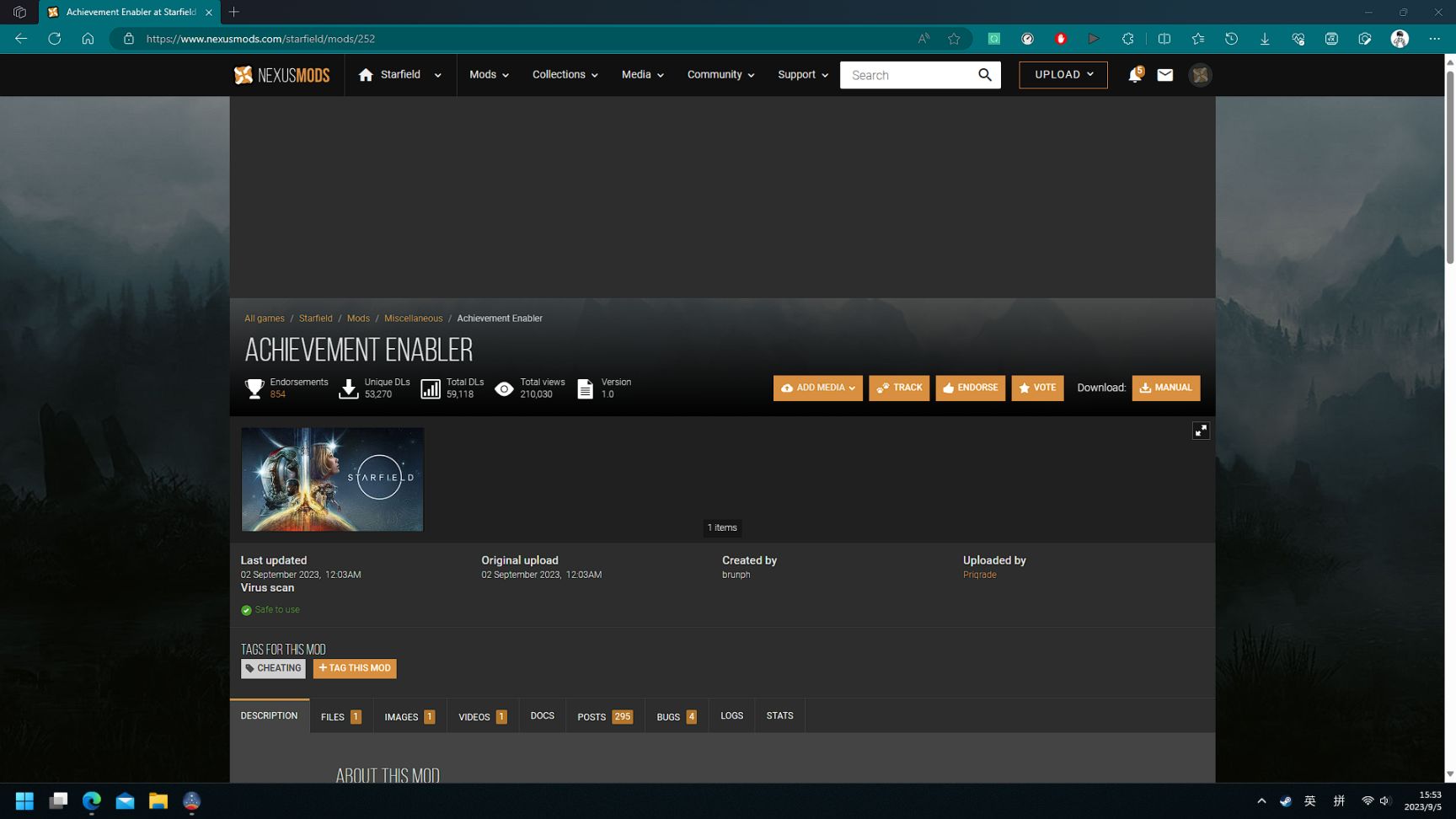Click the browser address bar URL

coord(260,39)
